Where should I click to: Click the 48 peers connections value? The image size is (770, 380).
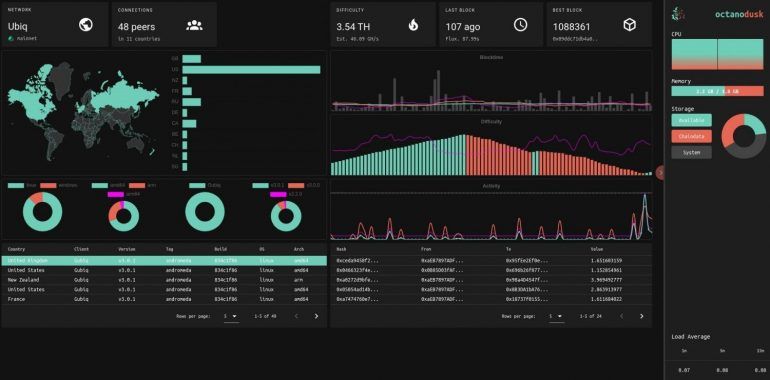coord(136,27)
